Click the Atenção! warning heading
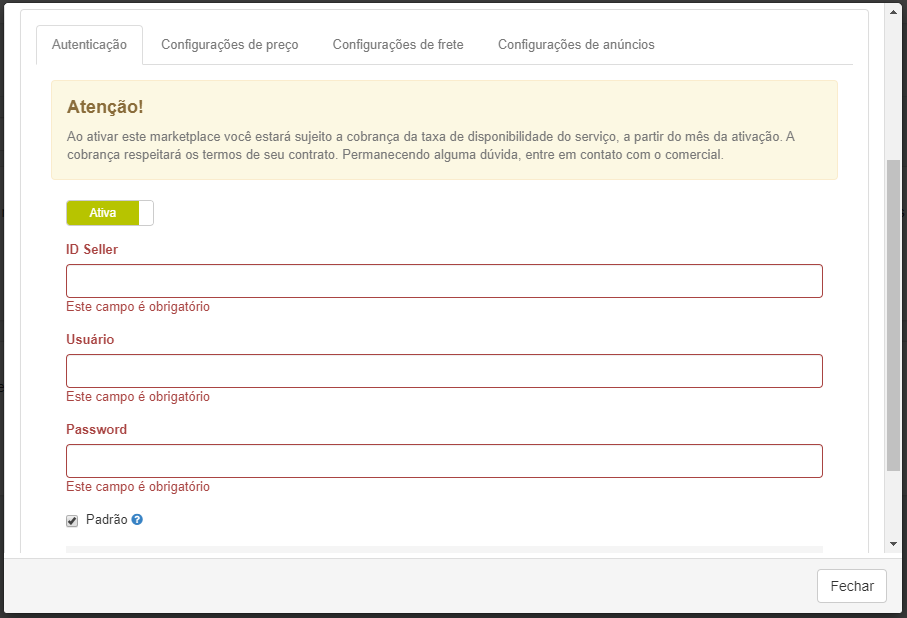907x618 pixels. click(105, 107)
